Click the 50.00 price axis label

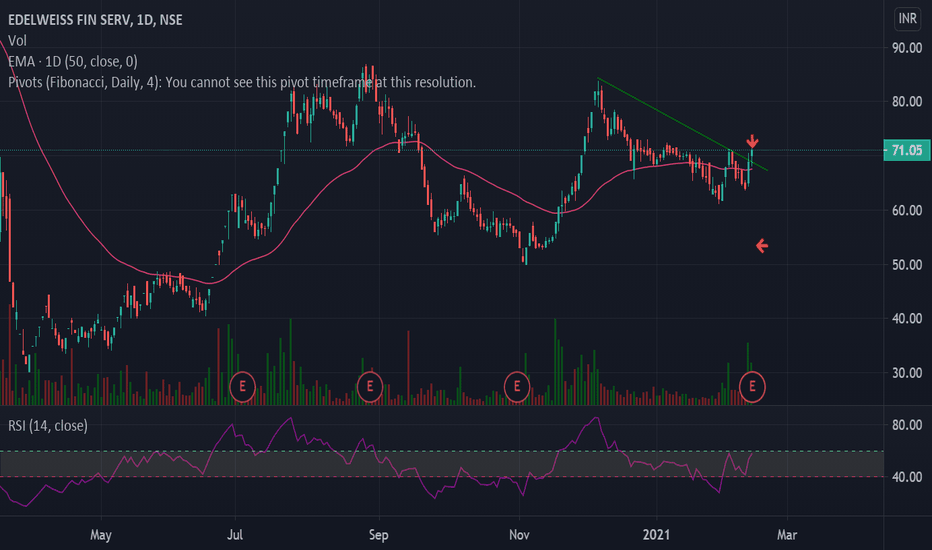(907, 265)
